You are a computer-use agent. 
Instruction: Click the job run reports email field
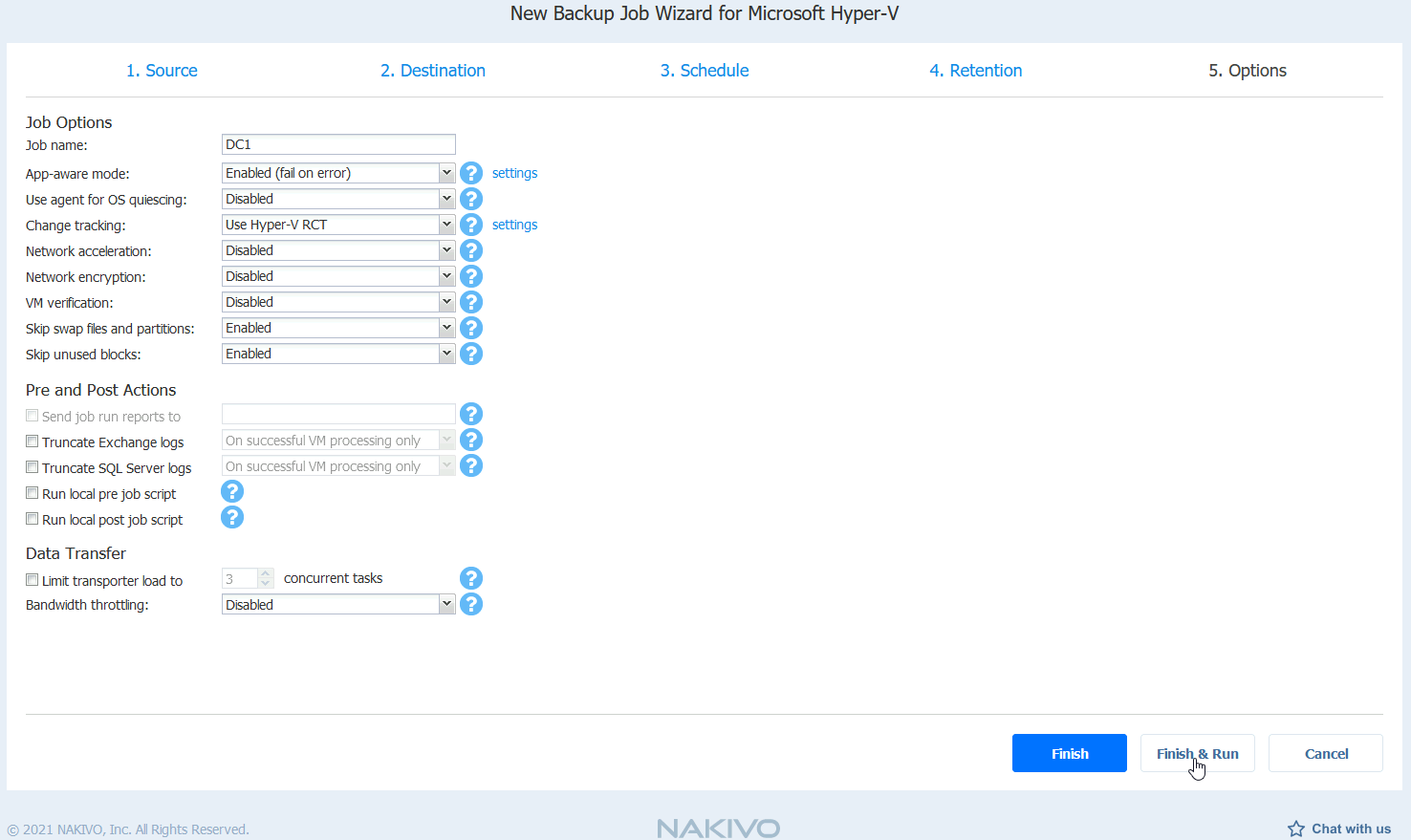[338, 414]
